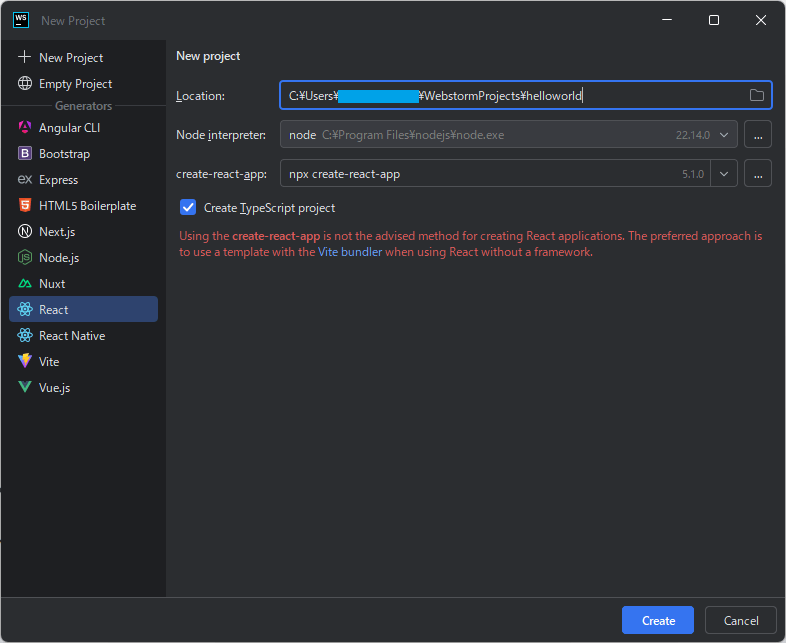Image resolution: width=786 pixels, height=643 pixels.
Task: Click the Vue.js logo icon
Action: pos(25,387)
